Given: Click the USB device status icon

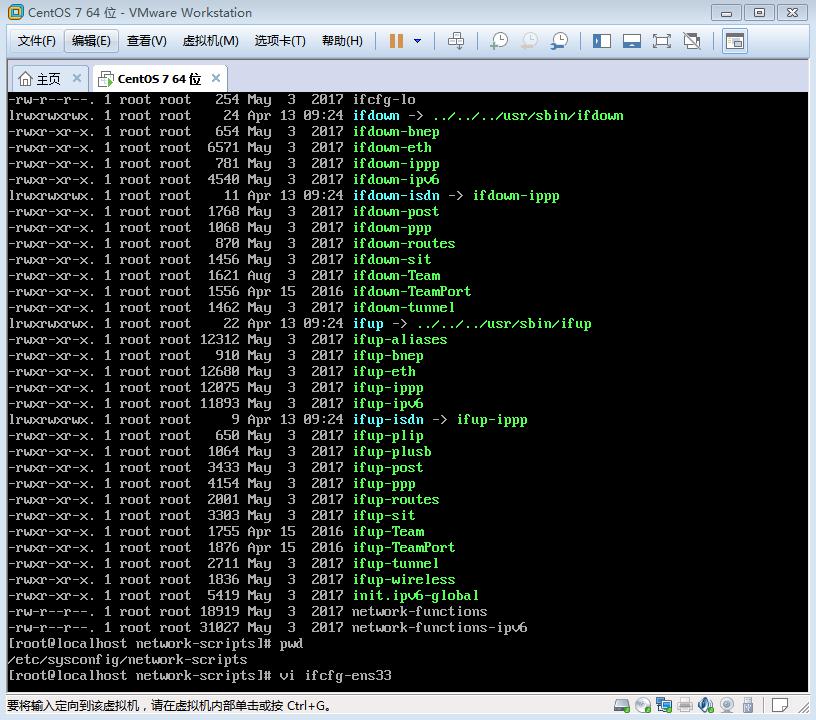Looking at the screenshot, I should (x=748, y=705).
